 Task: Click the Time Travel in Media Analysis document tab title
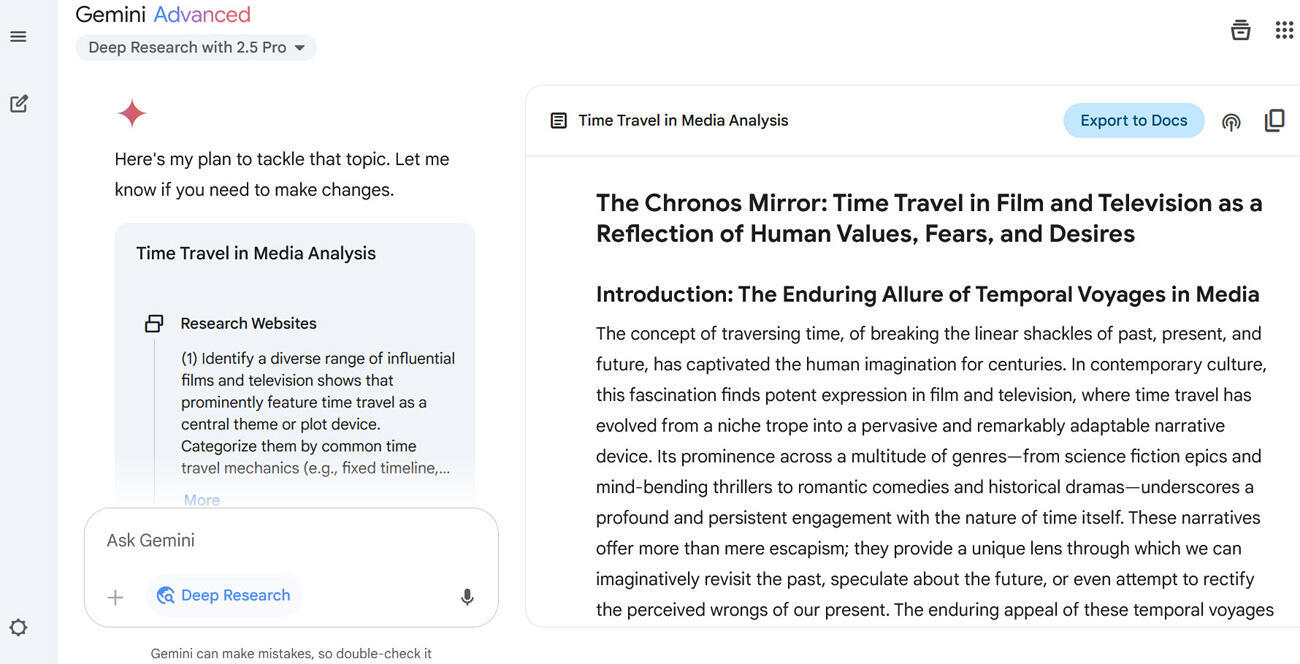coord(683,121)
